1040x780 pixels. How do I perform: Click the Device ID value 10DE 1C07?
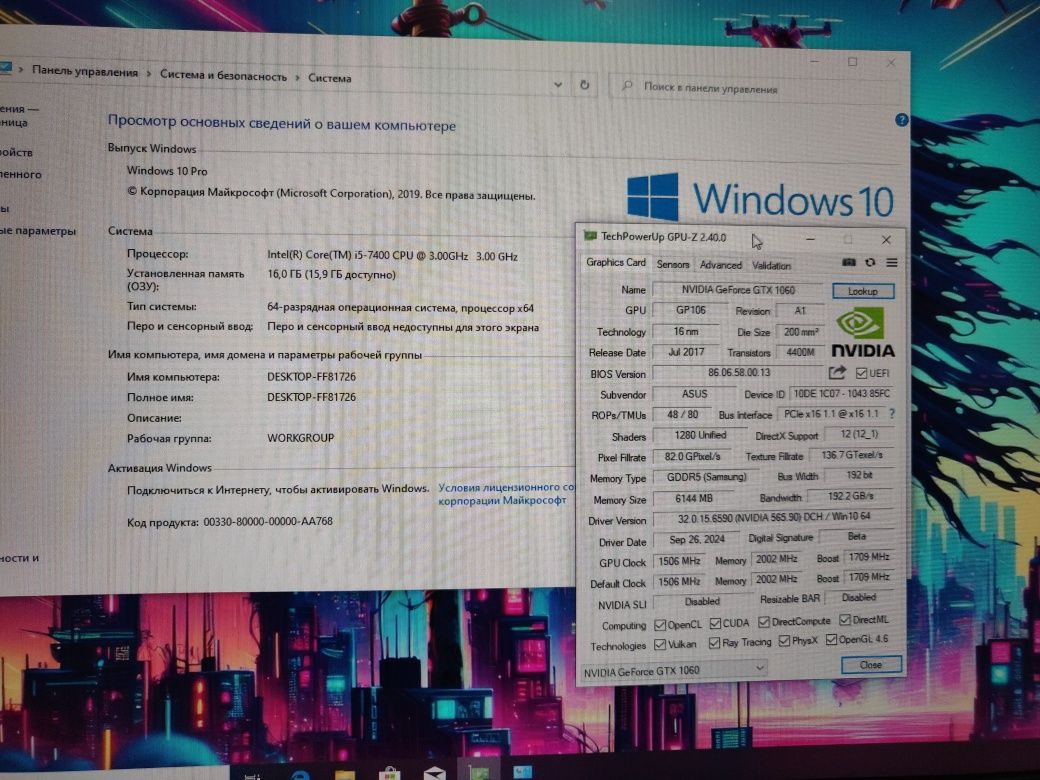pos(842,393)
